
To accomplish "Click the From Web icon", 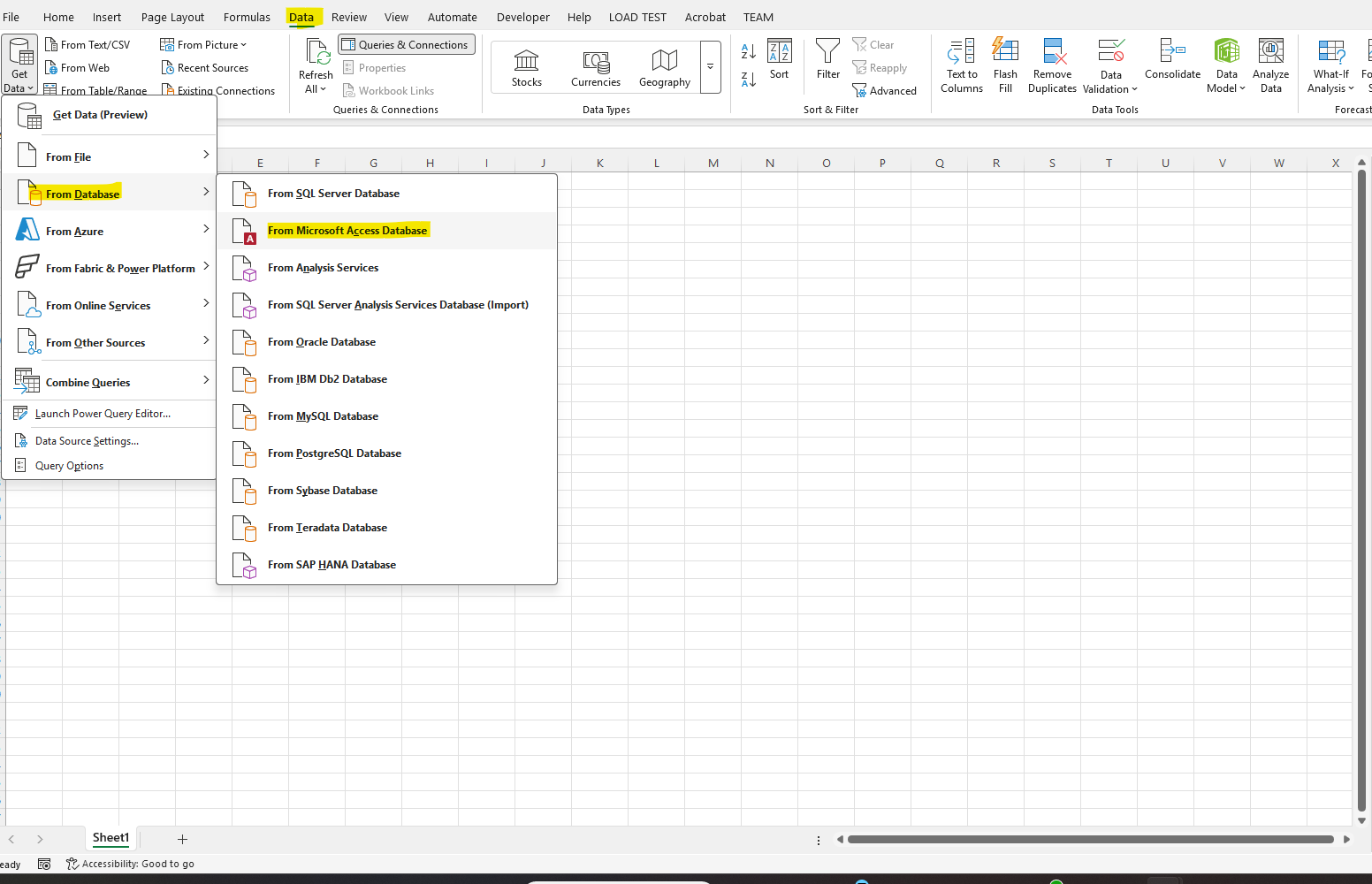I will click(x=51, y=68).
